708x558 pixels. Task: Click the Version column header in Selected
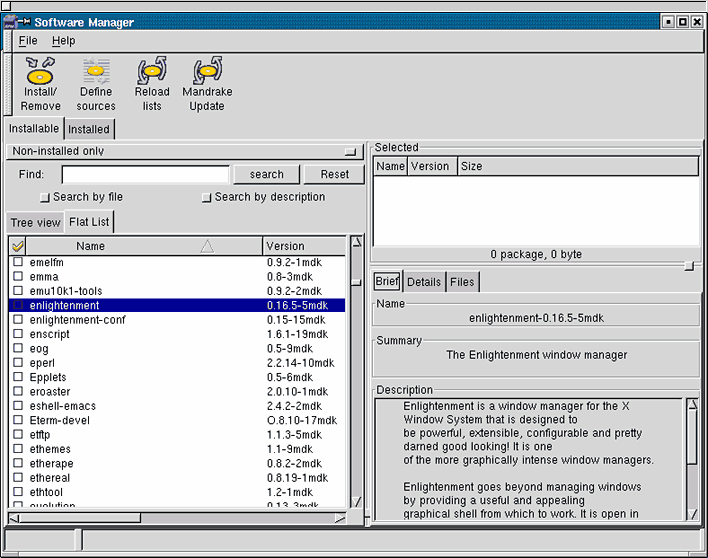pyautogui.click(x=432, y=166)
